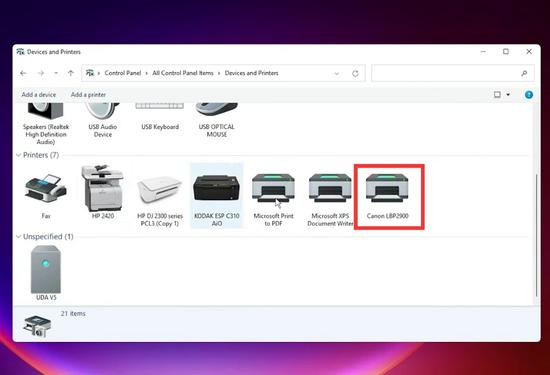Select the Fax printer icon
Screen dimensions: 550x375
[x=46, y=188]
